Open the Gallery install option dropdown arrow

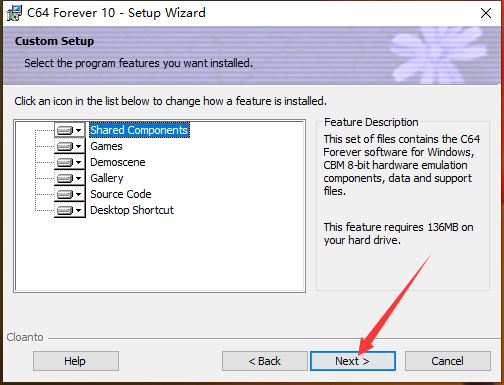pos(79,178)
